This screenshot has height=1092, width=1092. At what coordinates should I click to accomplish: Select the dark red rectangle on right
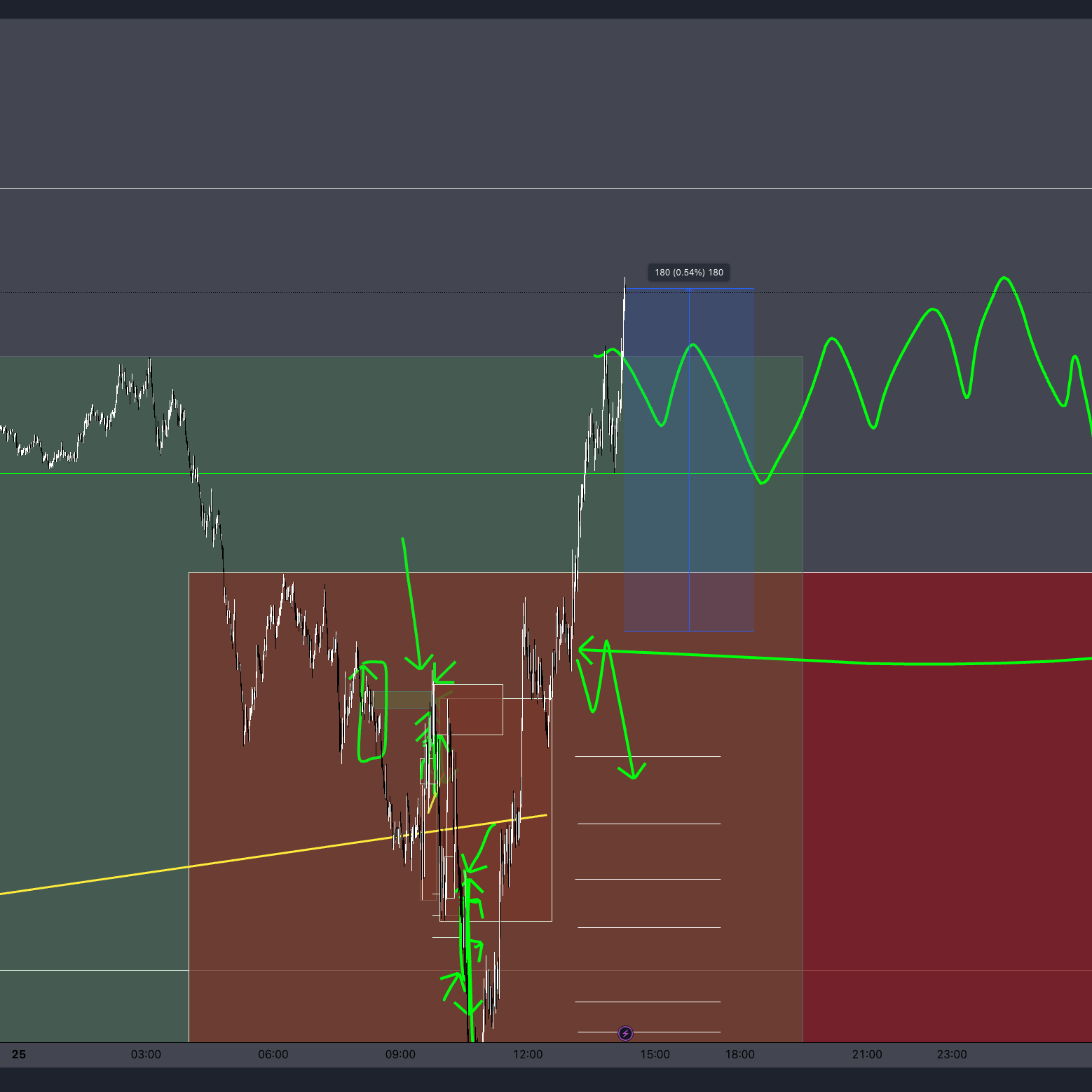click(x=946, y=806)
